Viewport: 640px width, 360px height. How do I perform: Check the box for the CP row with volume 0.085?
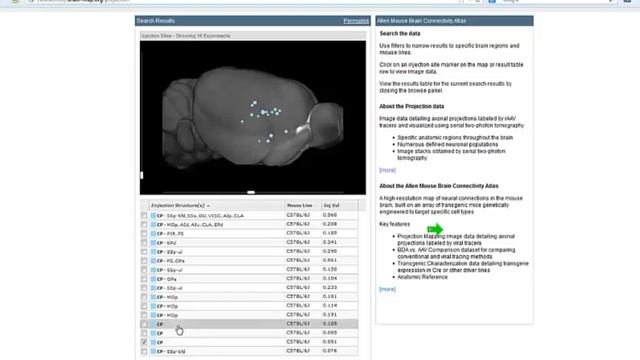click(144, 333)
